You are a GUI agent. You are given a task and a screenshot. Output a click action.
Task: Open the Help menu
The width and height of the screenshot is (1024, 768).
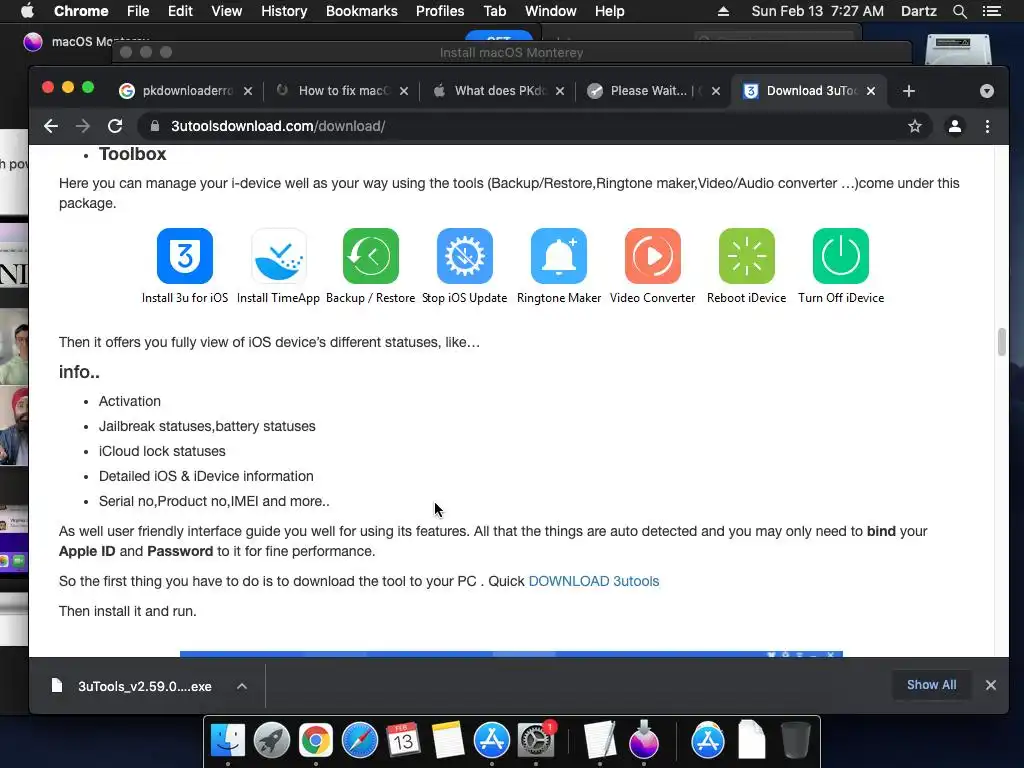click(609, 11)
